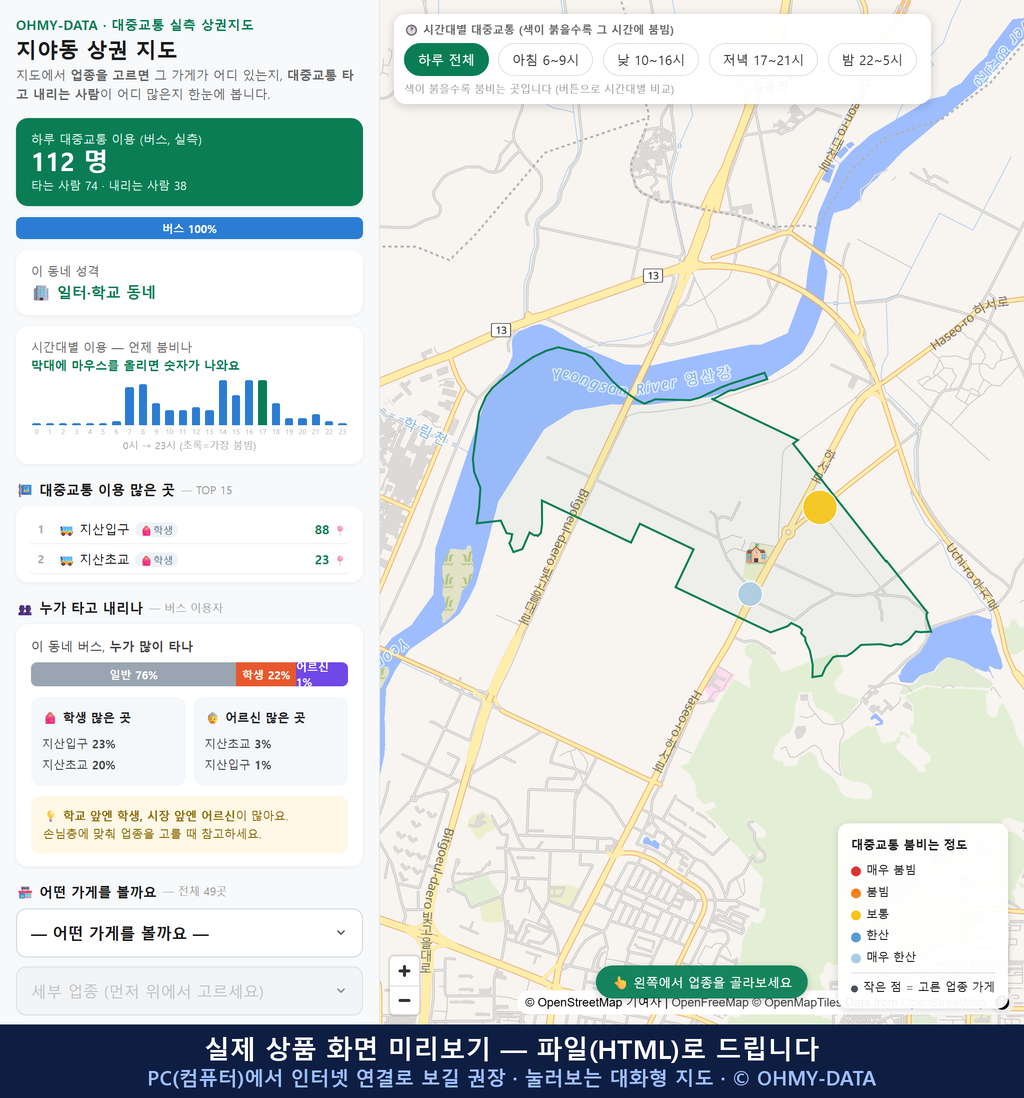Click the school building marker on the map
This screenshot has width=1024, height=1098.
coord(755,554)
